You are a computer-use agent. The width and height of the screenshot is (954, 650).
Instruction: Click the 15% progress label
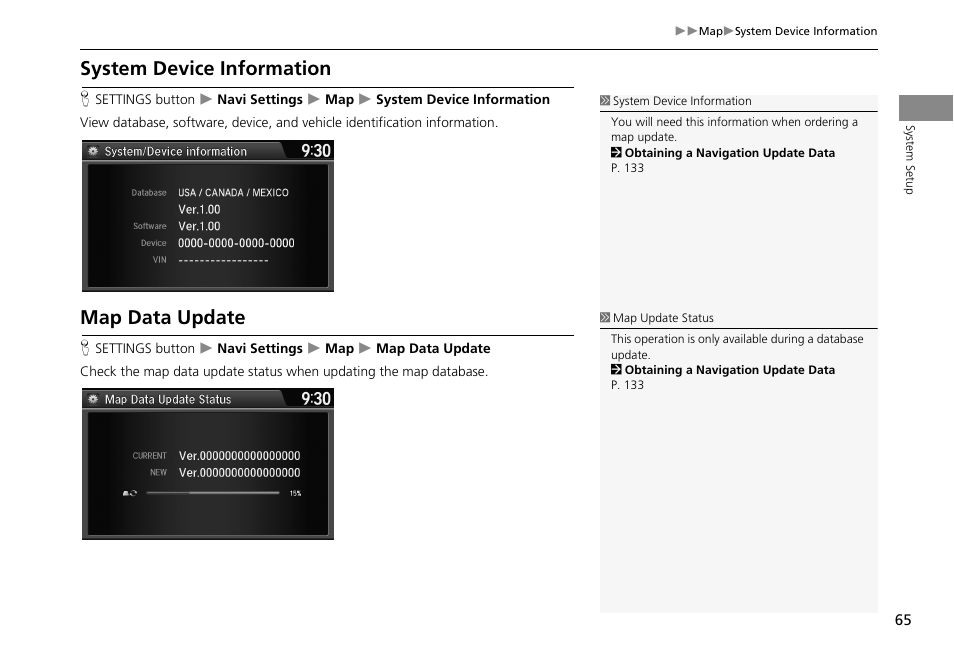(295, 493)
